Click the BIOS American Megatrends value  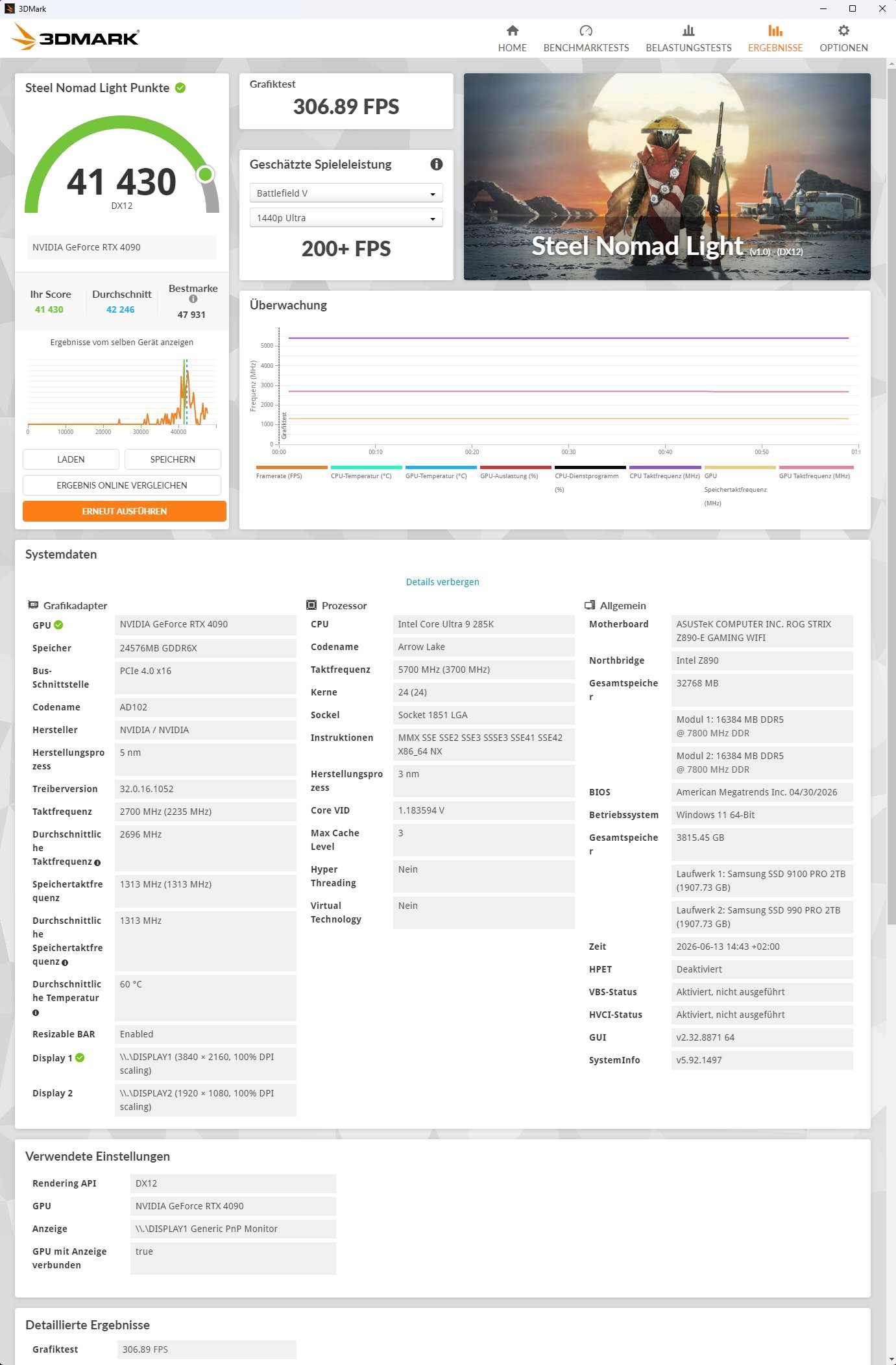[x=762, y=792]
